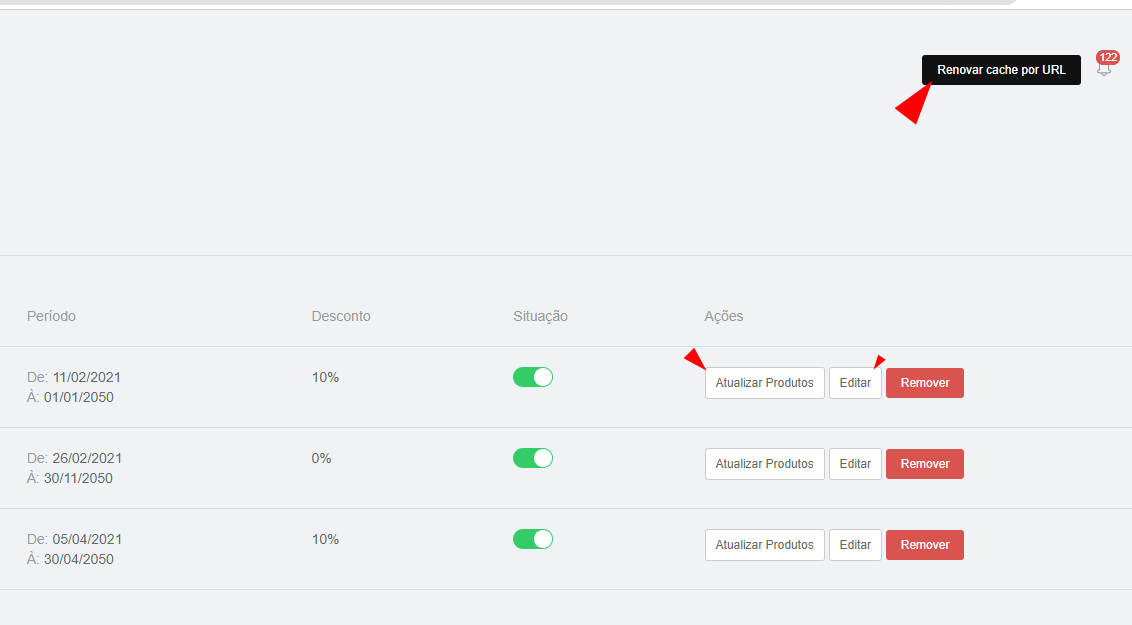Disable the Situação switch for 26/02/2021 period
The width and height of the screenshot is (1132, 625).
pyautogui.click(x=533, y=458)
